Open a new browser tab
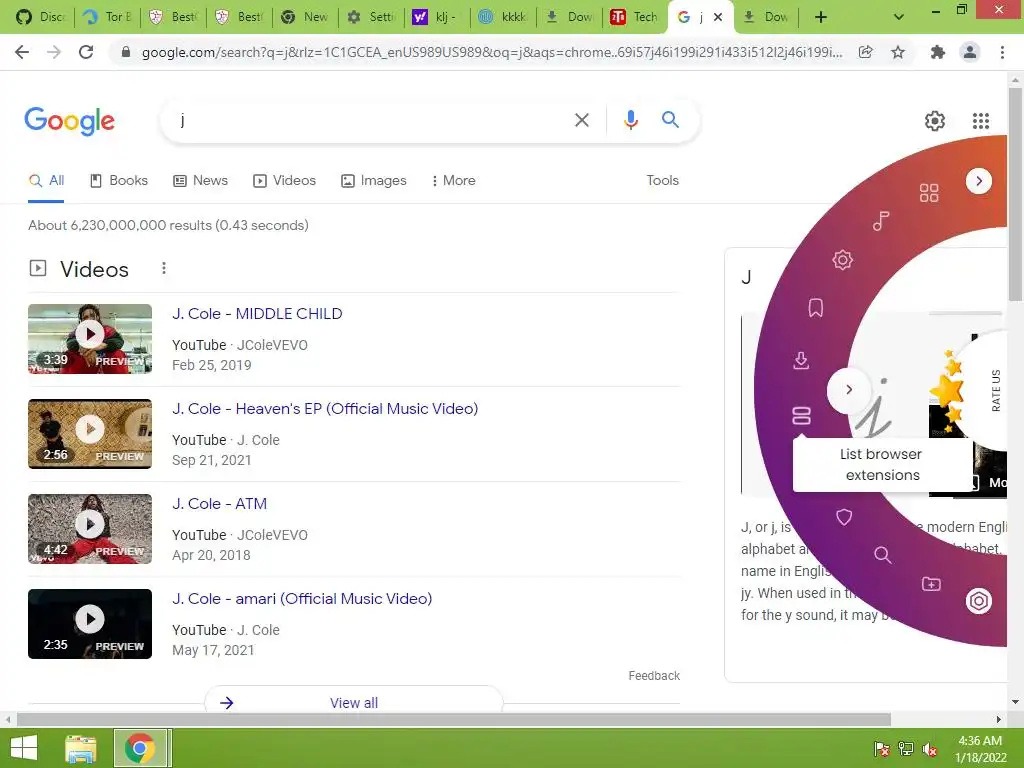Screen dimensions: 1024x768 coord(821,17)
